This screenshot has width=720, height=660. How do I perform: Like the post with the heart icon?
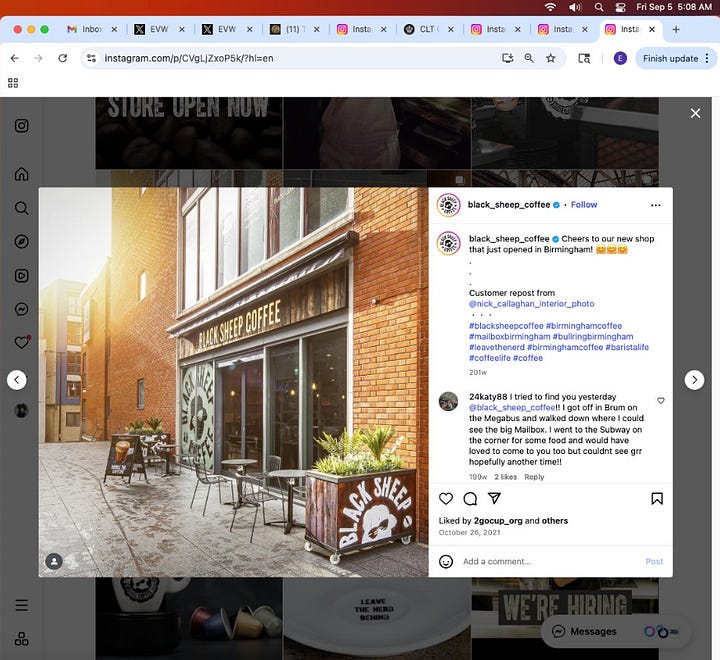[x=446, y=499]
